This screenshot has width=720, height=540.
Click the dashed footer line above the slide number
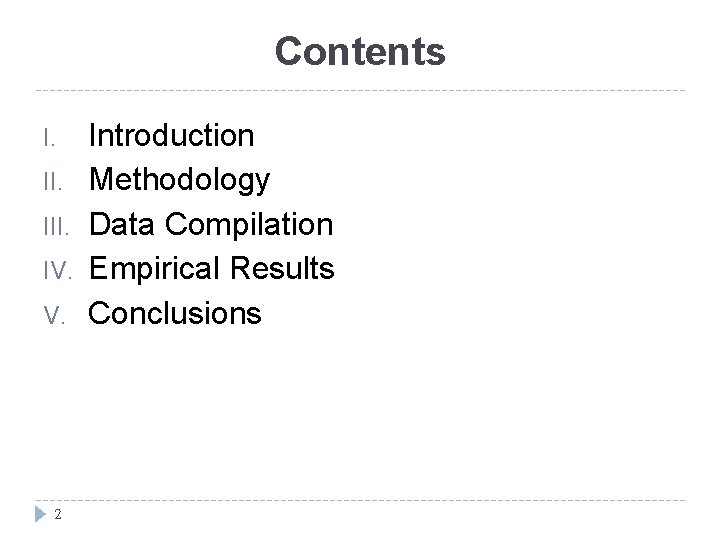[x=360, y=500]
